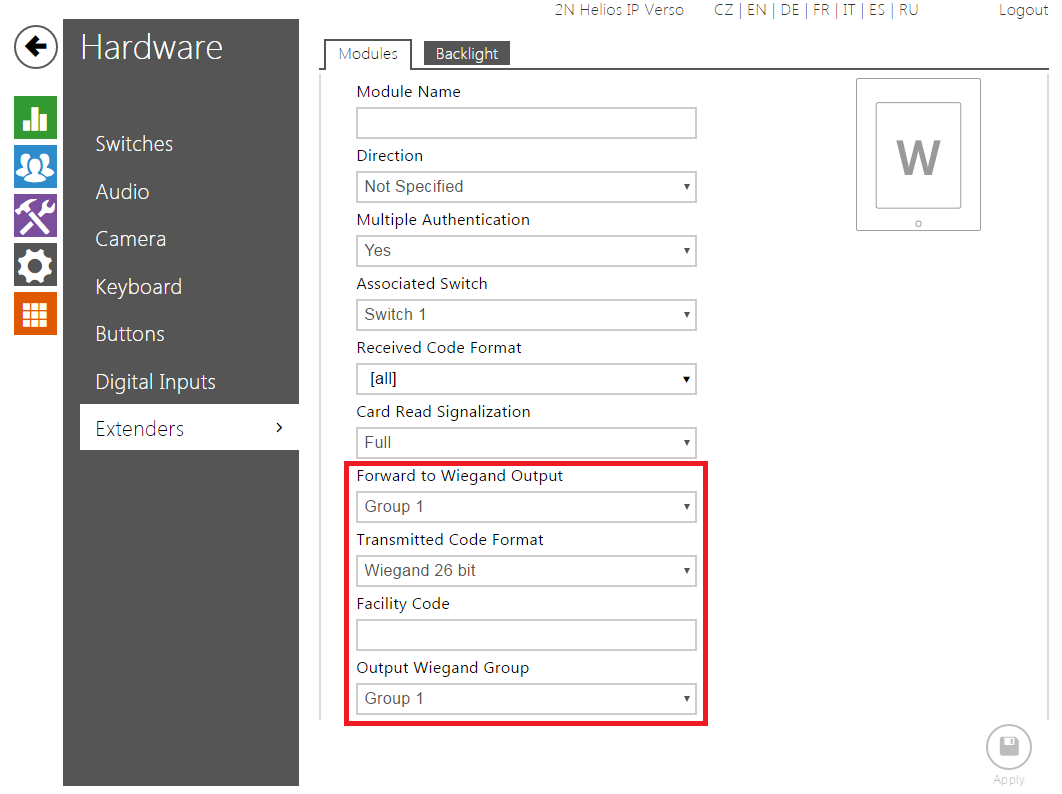Click the Apply save disk icon
This screenshot has height=794, width=1062.
coord(1008,747)
